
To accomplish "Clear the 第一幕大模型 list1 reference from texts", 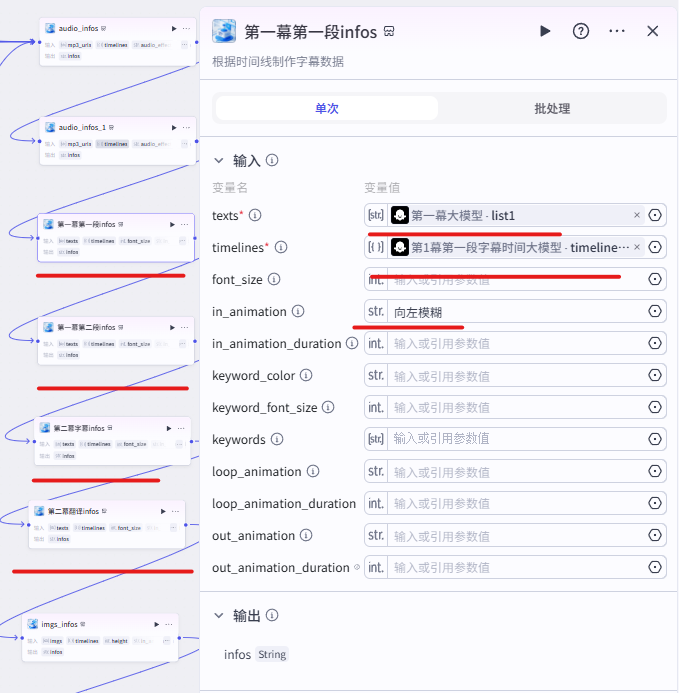I will (637, 215).
